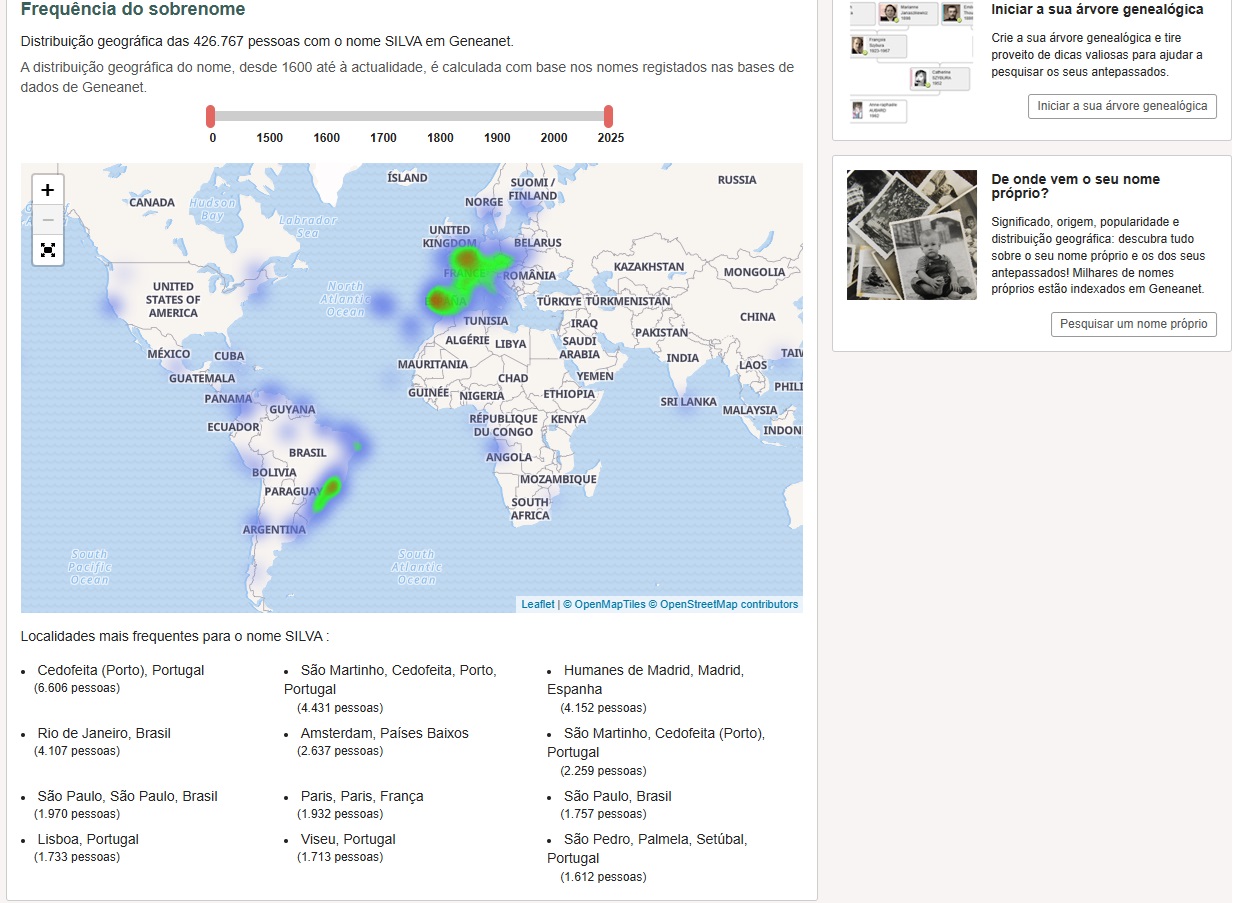Click the KAZAKHSTAN map label
The image size is (1244, 903).
(x=649, y=267)
